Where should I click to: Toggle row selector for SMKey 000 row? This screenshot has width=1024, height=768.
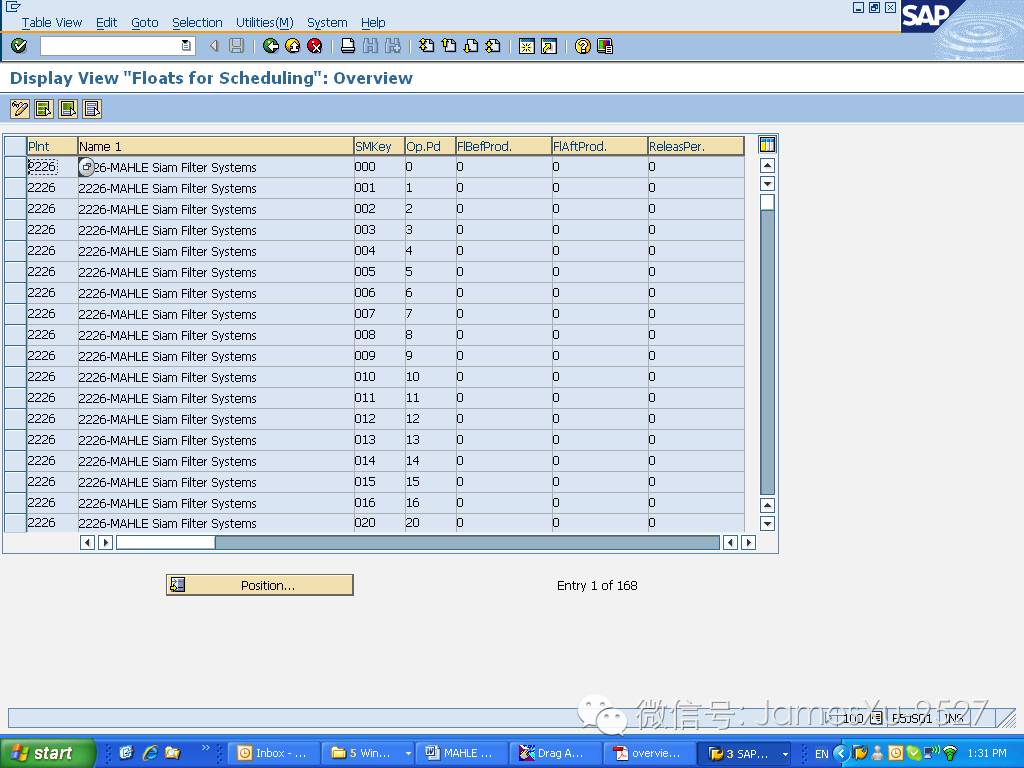pos(15,167)
